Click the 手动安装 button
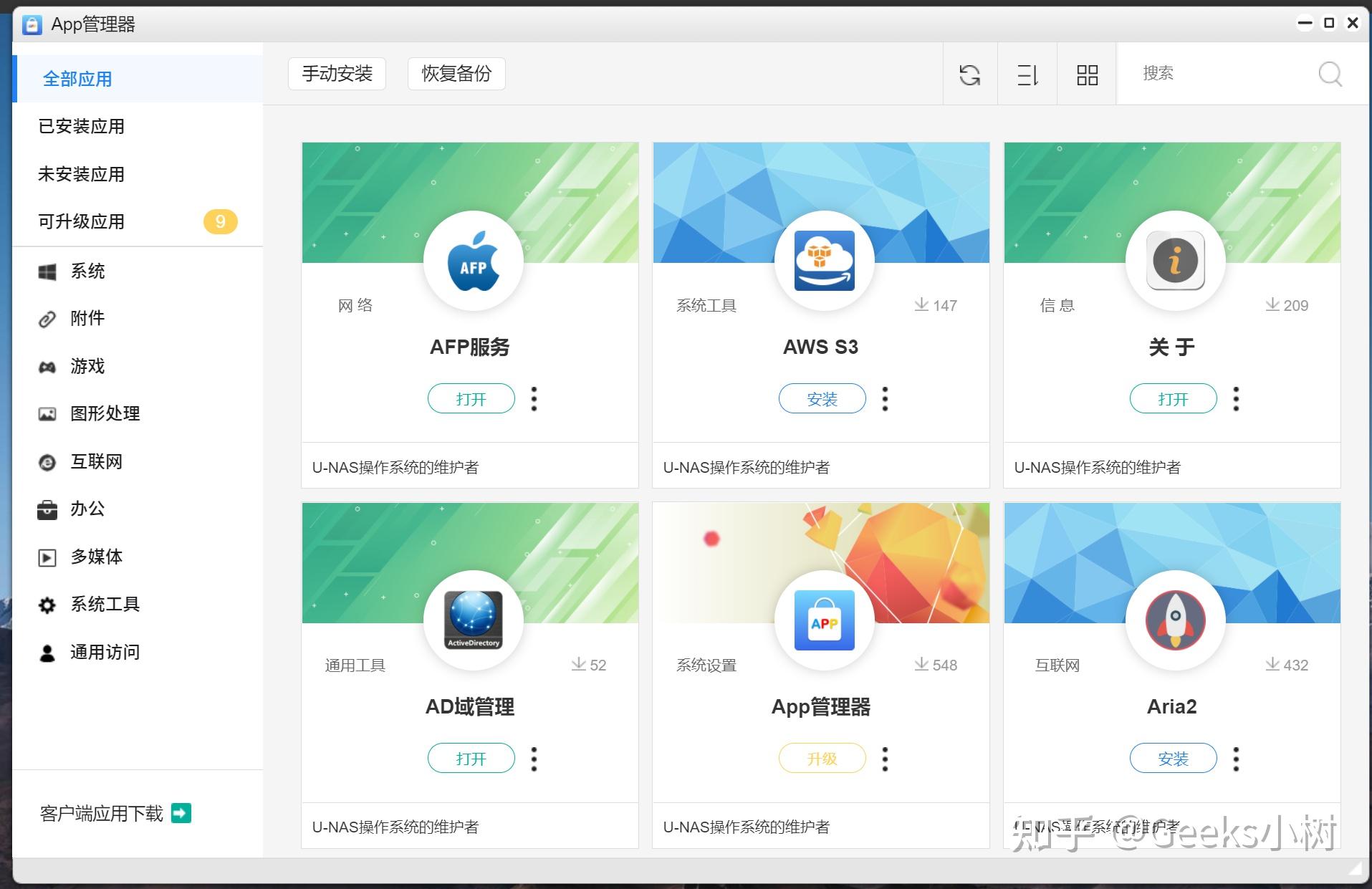Screen dimensions: 1372x889 [337, 74]
